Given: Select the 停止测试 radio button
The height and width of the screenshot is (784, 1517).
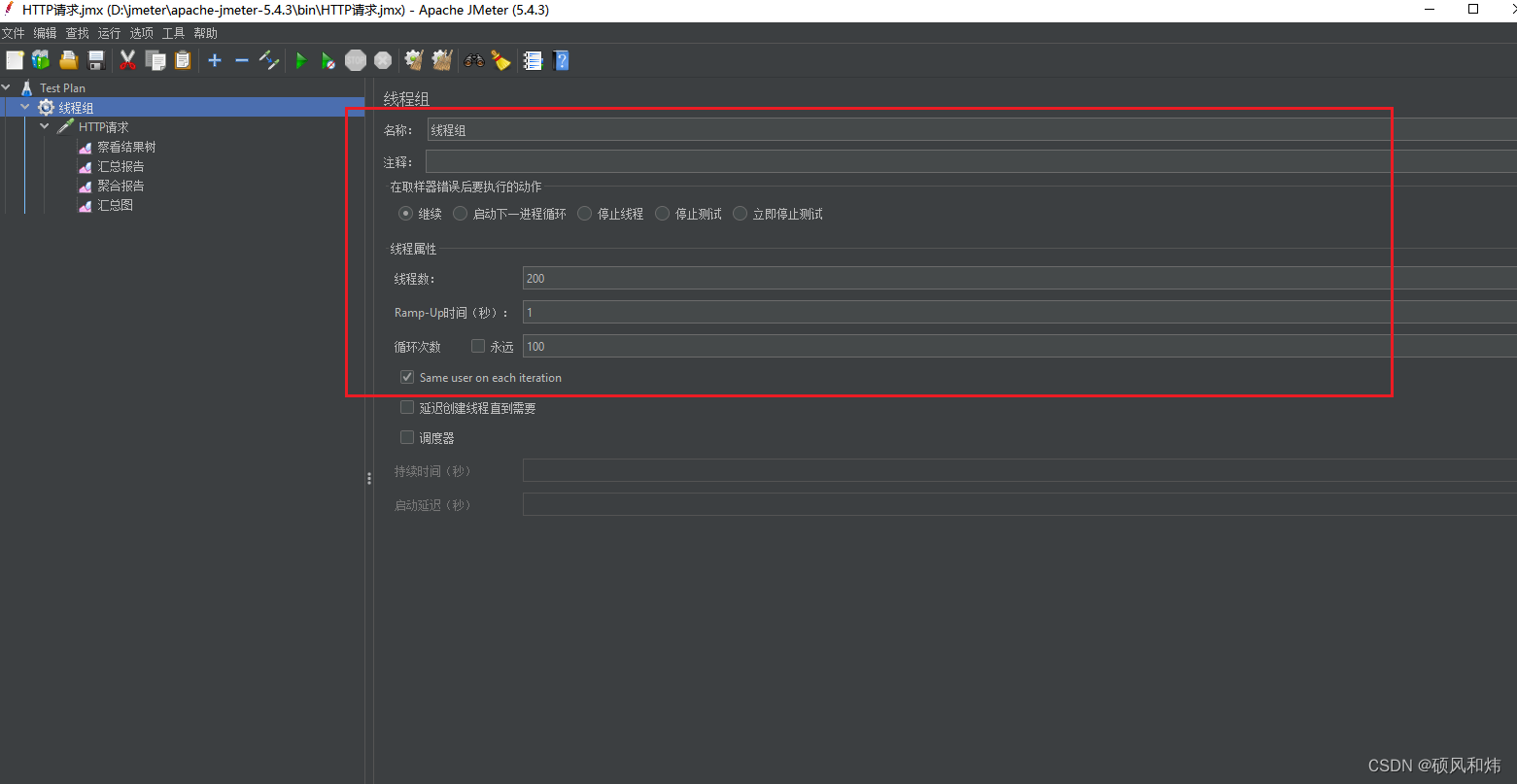Looking at the screenshot, I should (x=663, y=214).
